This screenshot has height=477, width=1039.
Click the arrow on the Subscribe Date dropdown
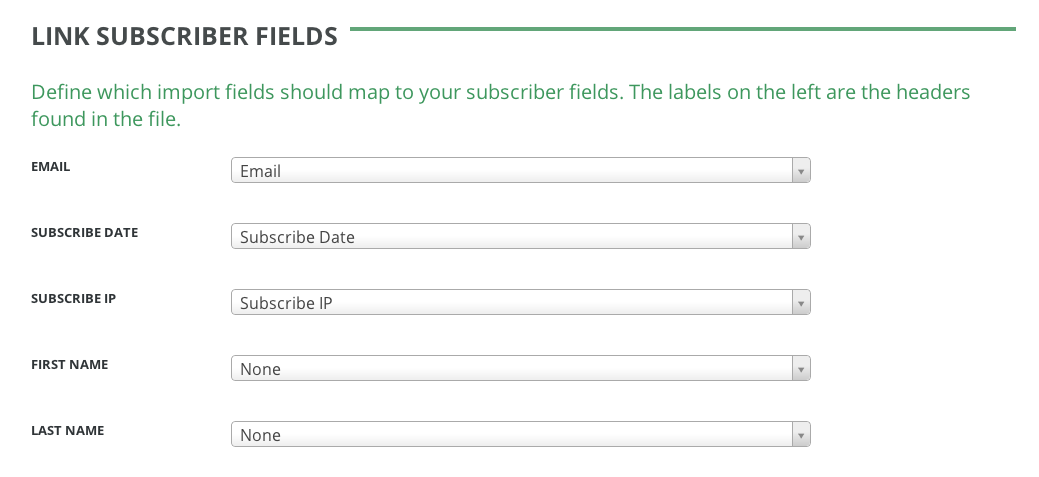[800, 237]
